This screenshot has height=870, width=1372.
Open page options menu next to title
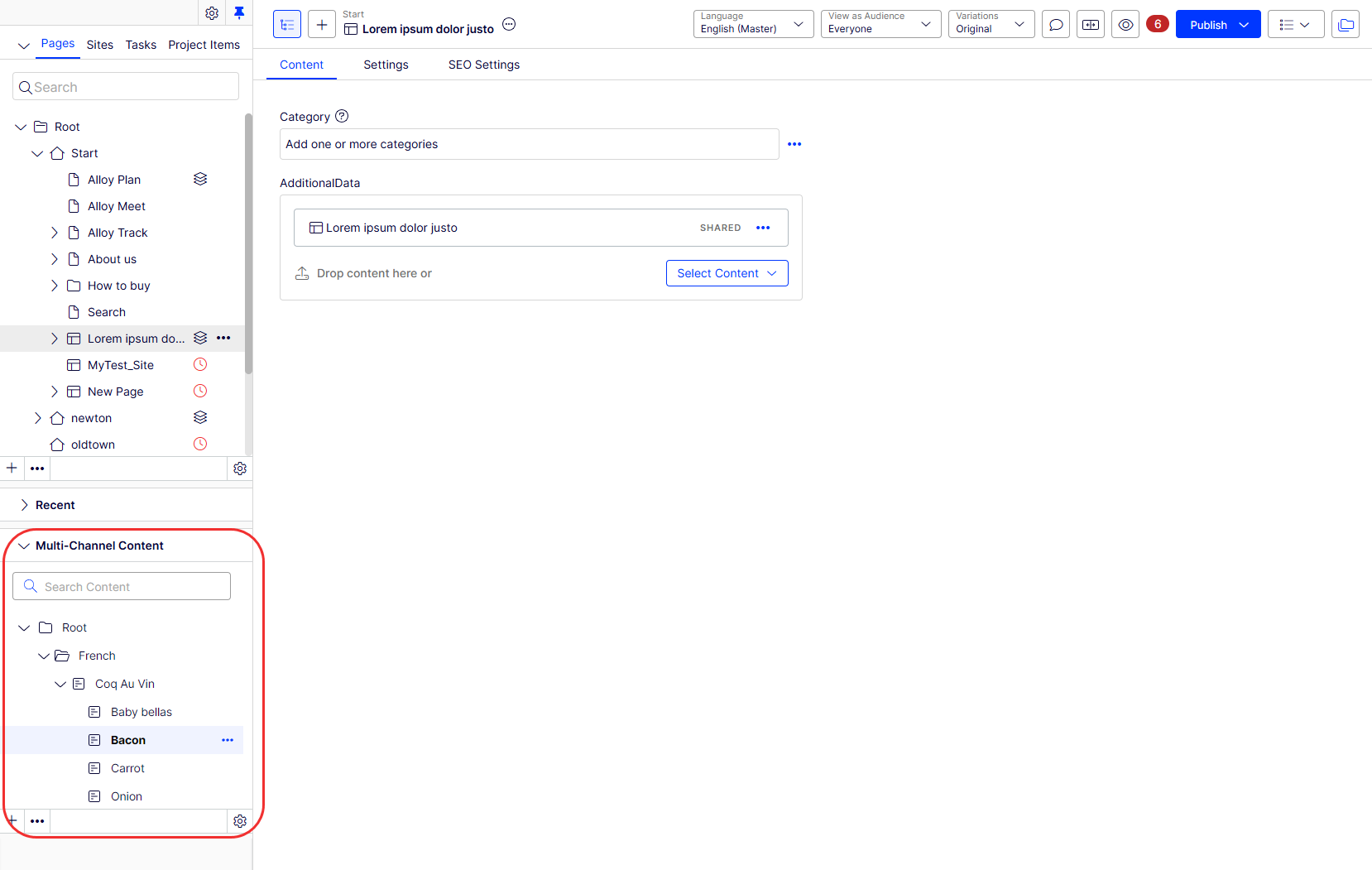coord(510,24)
